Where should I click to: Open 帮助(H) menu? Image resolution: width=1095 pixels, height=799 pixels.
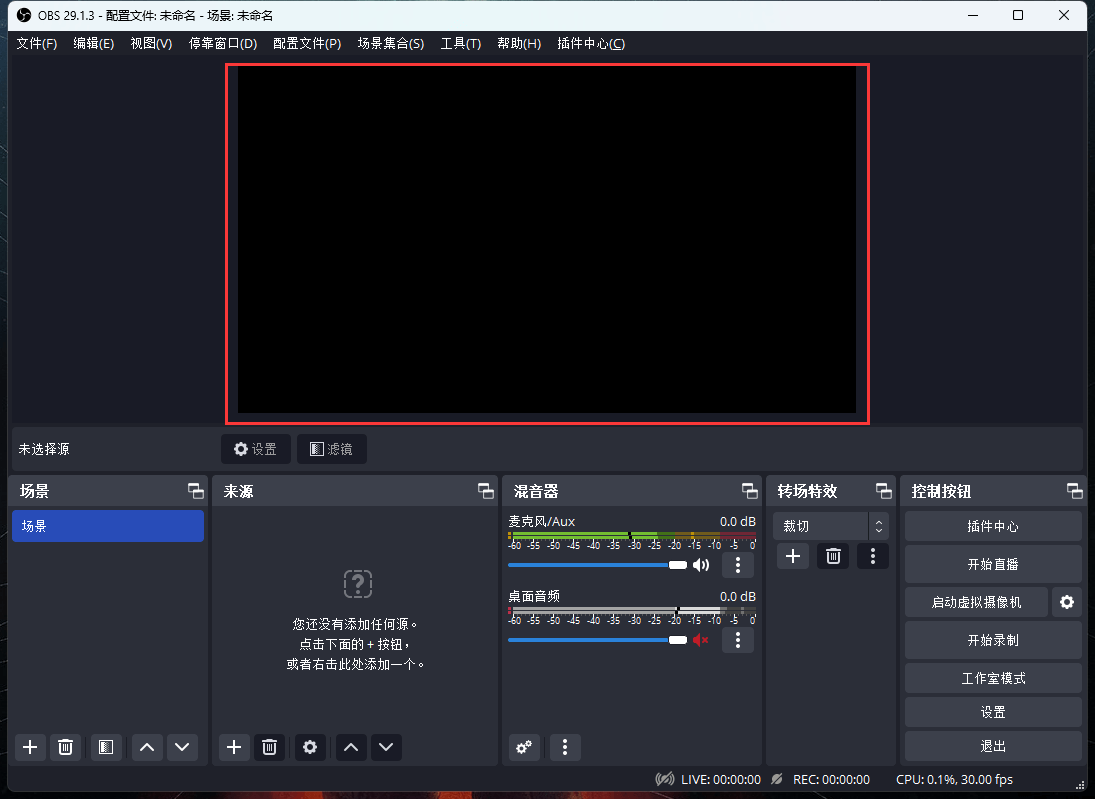pos(519,43)
